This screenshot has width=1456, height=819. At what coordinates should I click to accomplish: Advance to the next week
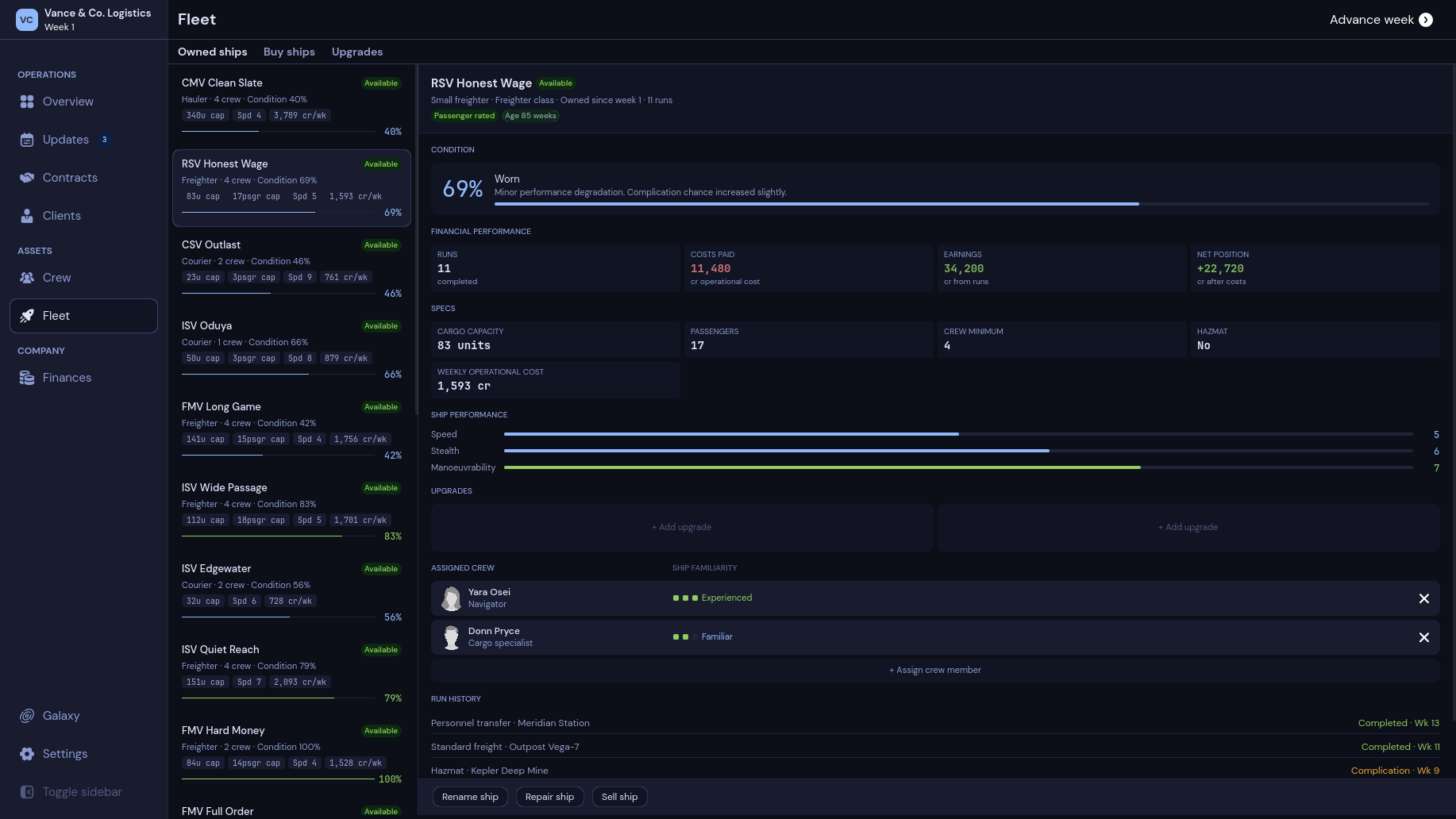[1381, 20]
